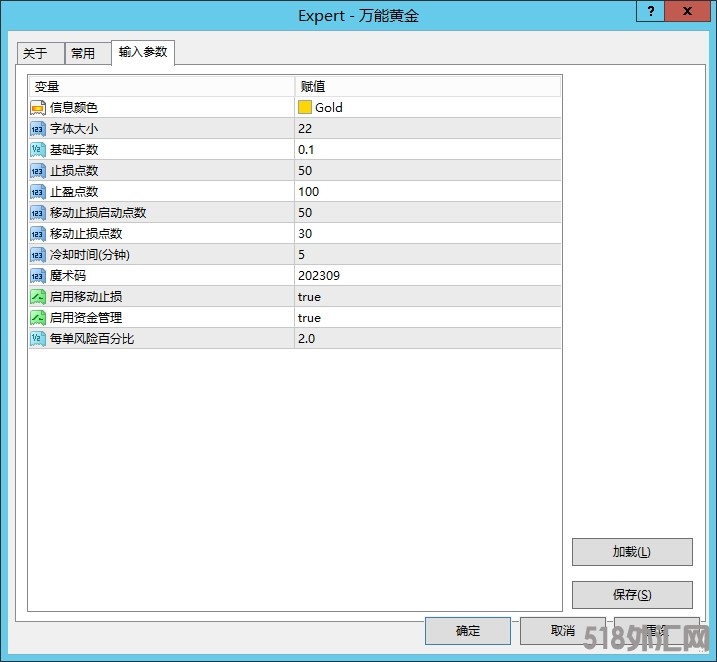Confirm with the 确定 button
Image resolution: width=717 pixels, height=662 pixels.
point(468,631)
